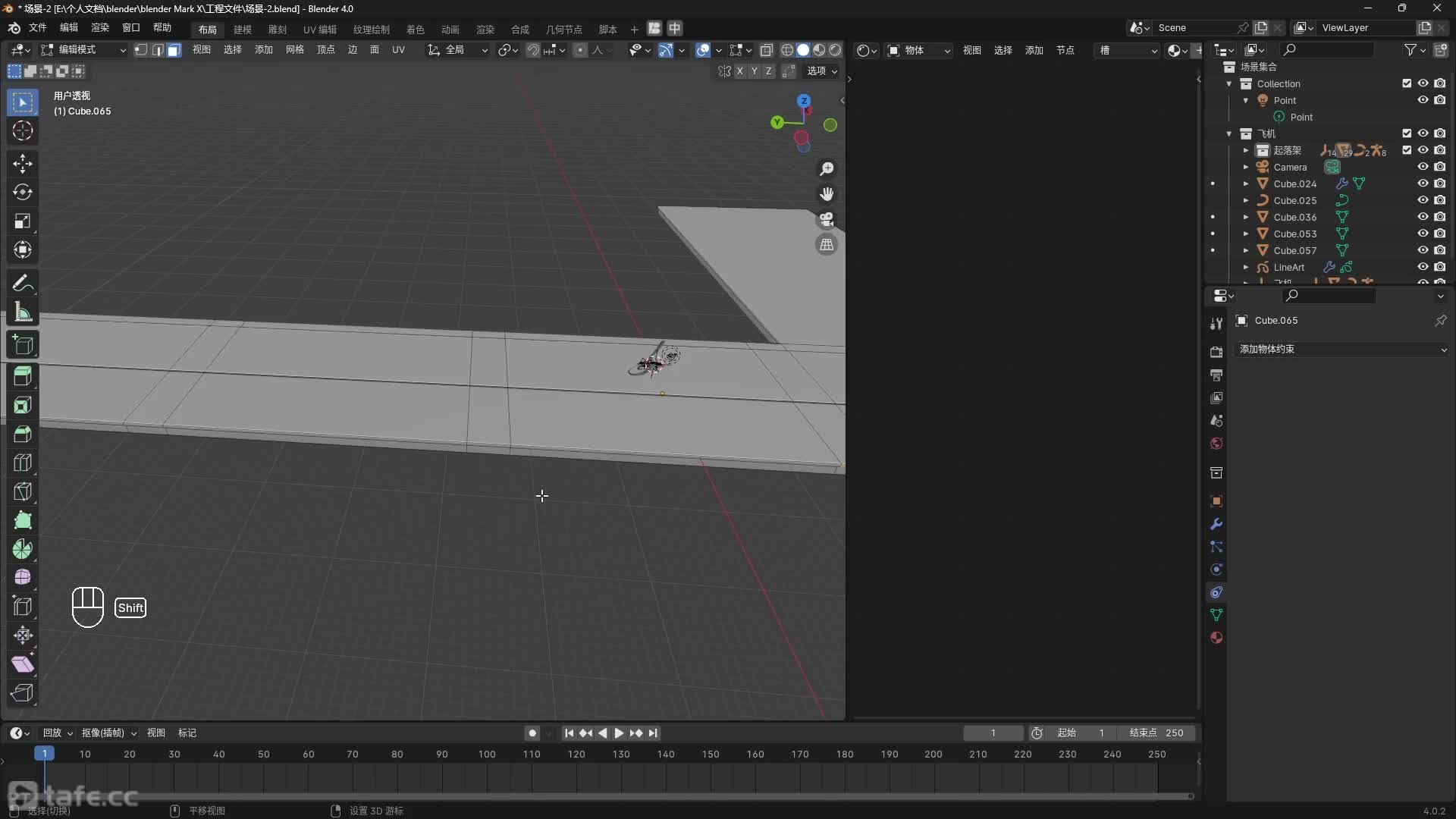Uncheck the 飞机 collection checkbox
Screen dimensions: 1456x819
[1407, 133]
